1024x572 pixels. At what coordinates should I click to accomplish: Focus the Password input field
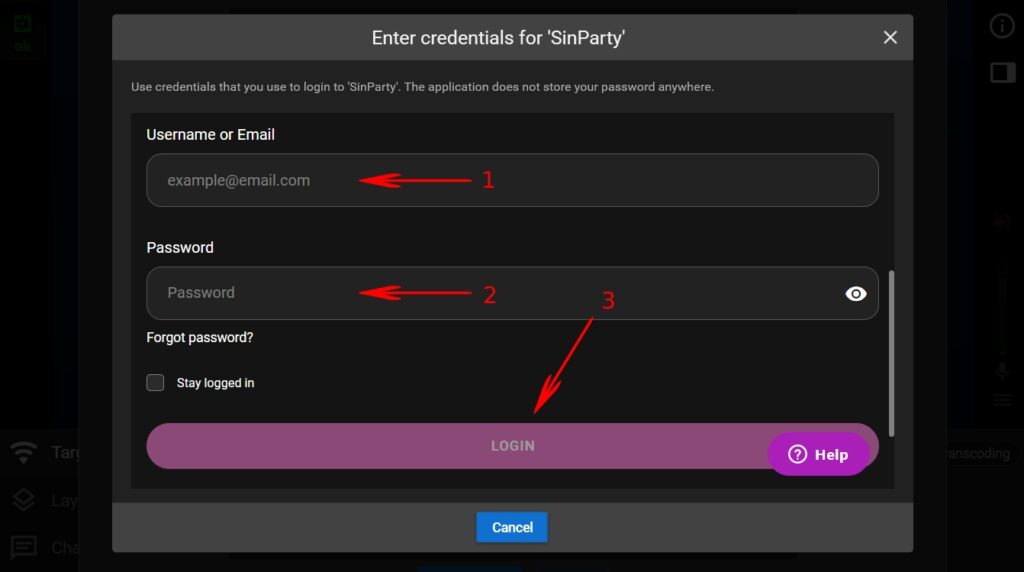click(x=513, y=293)
